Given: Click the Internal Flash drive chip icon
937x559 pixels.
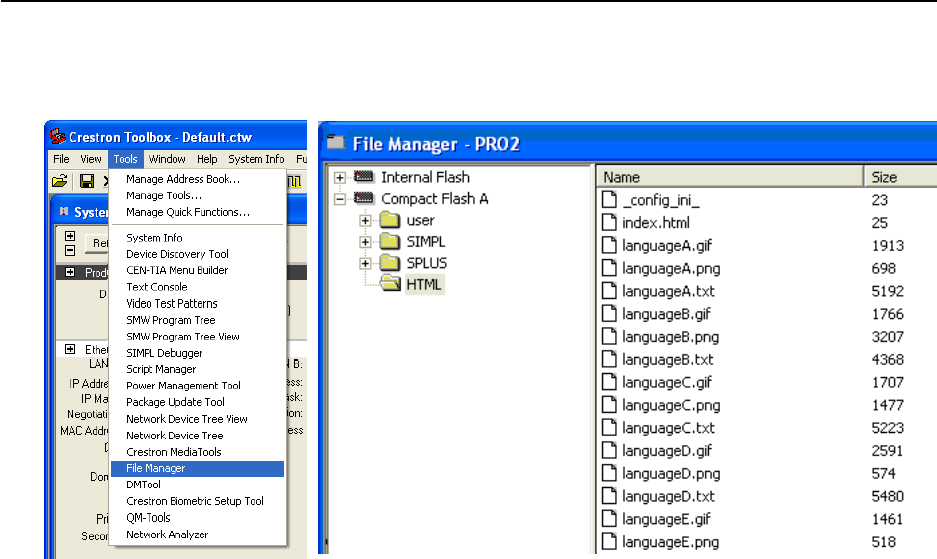Looking at the screenshot, I should (363, 176).
